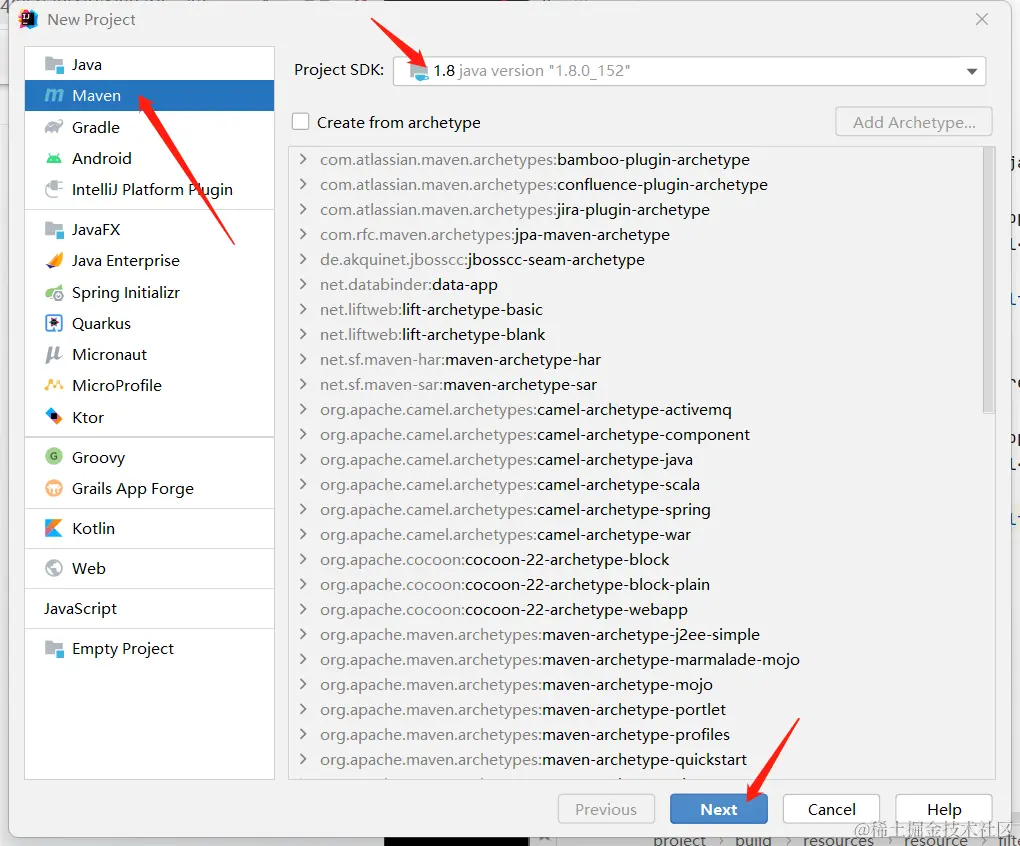1020x846 pixels.
Task: Click the Grails App Forge icon
Action: pos(54,488)
